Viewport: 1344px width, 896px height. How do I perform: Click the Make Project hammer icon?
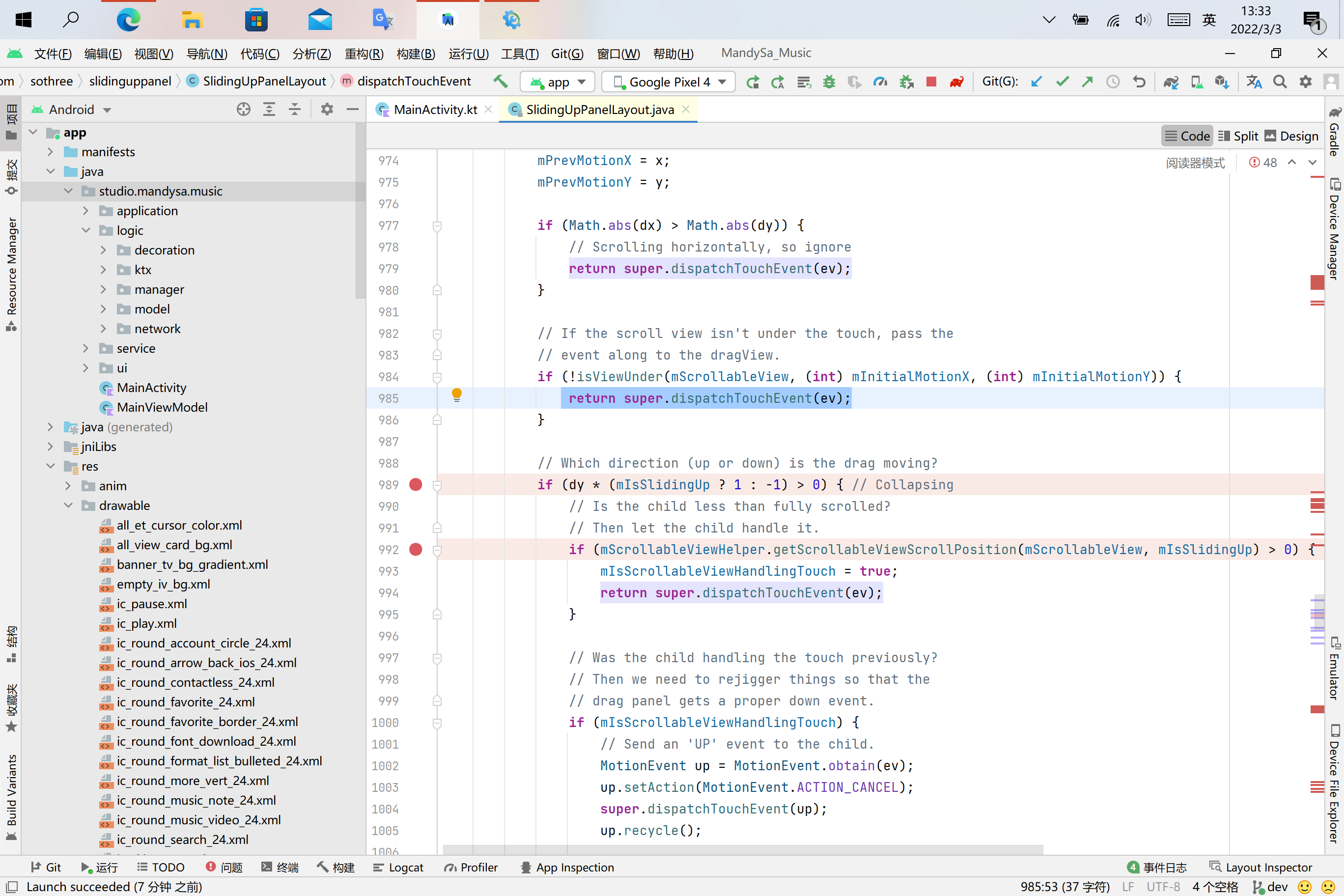click(x=501, y=82)
